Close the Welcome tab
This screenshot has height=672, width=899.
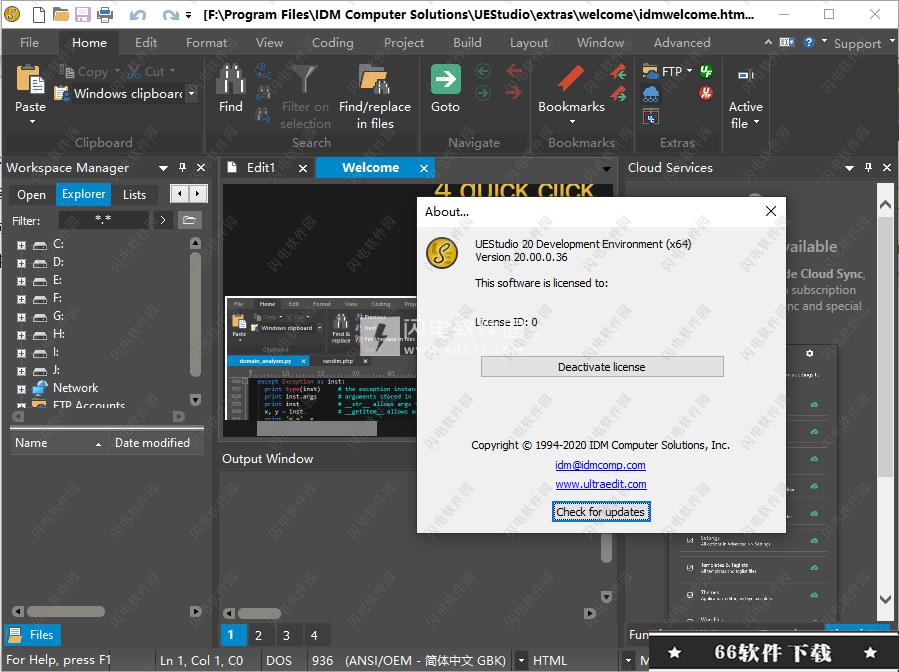pyautogui.click(x=424, y=169)
